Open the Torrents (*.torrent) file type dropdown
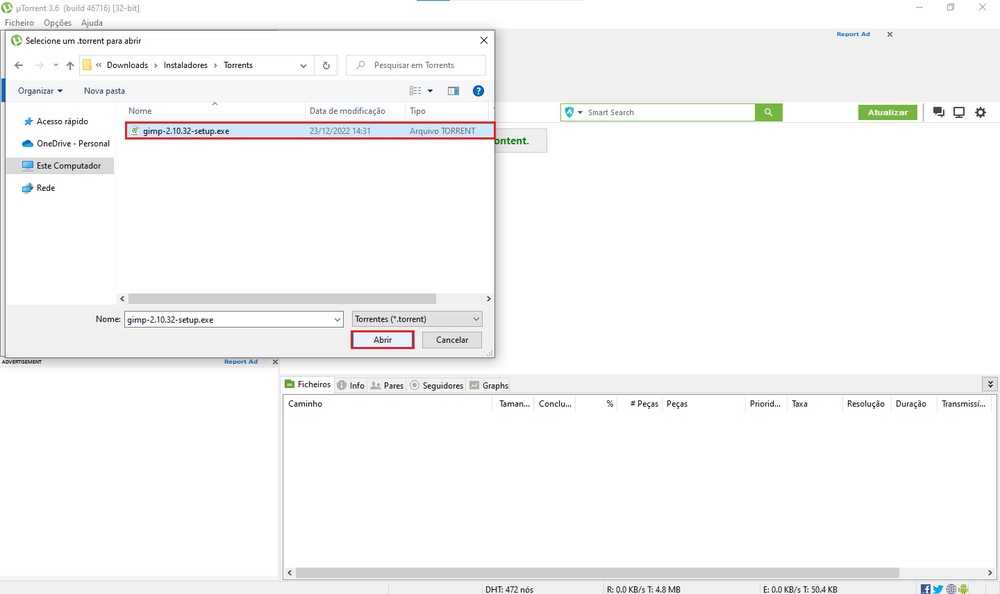 click(x=416, y=318)
